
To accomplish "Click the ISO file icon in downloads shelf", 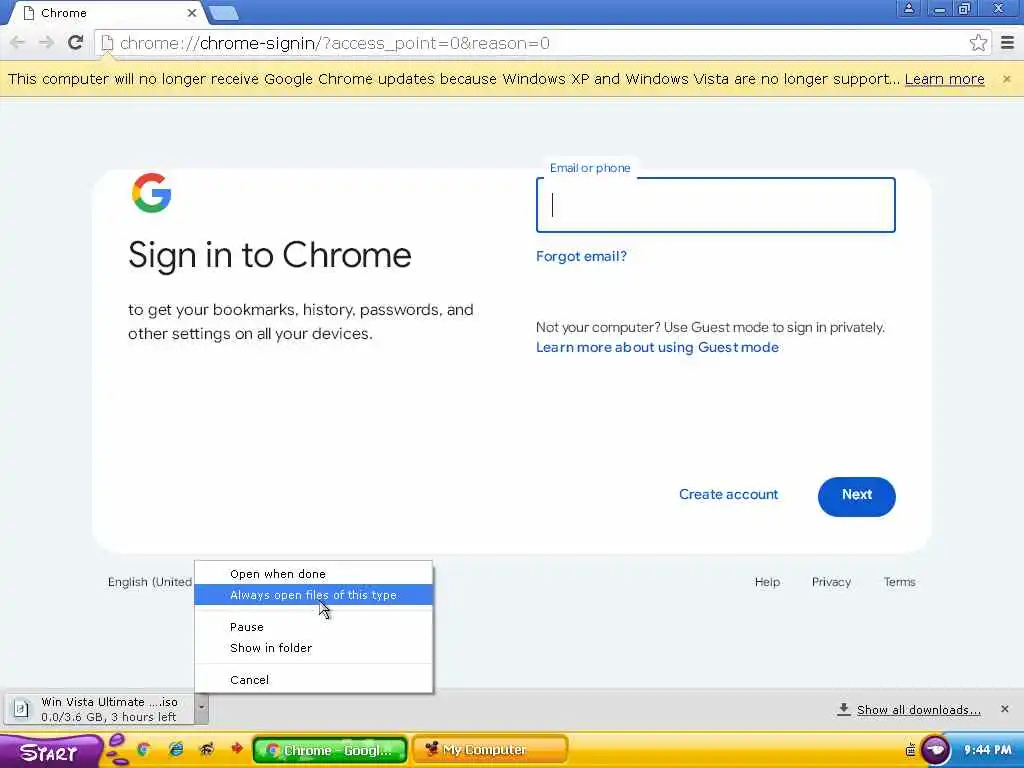I will coord(22,709).
